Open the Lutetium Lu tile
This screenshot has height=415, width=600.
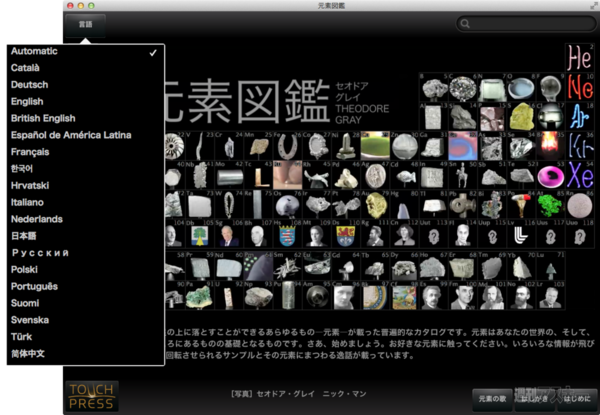click(551, 266)
